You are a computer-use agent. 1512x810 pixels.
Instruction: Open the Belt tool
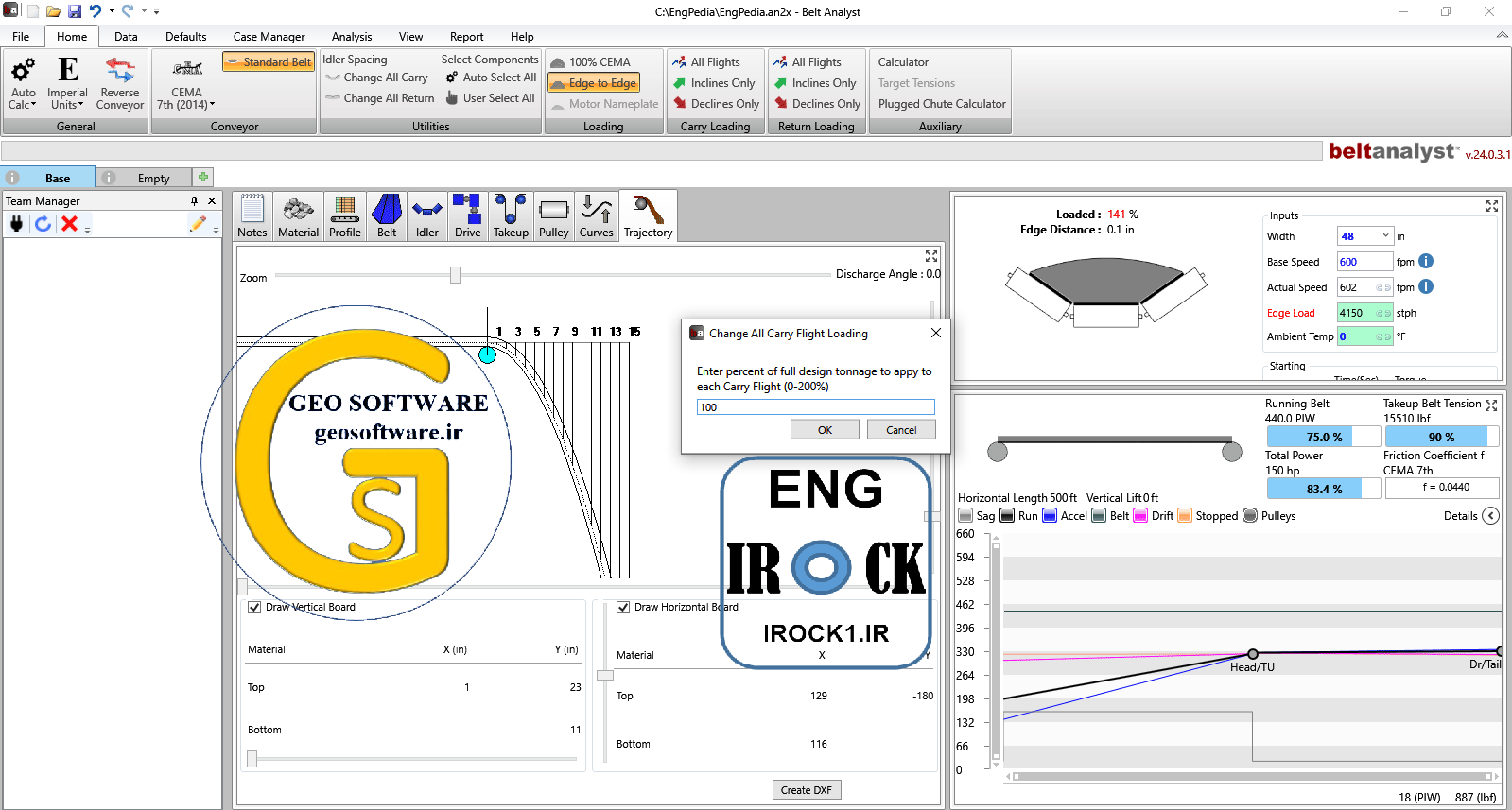pos(387,216)
